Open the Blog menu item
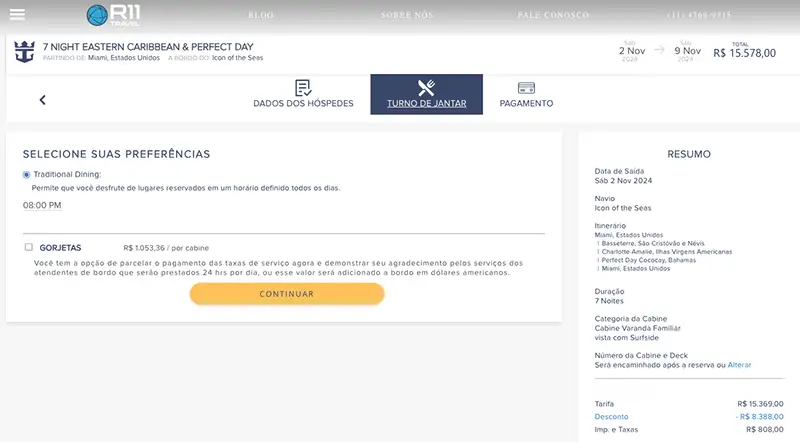Screen dimensions: 800x442 [x=260, y=15]
